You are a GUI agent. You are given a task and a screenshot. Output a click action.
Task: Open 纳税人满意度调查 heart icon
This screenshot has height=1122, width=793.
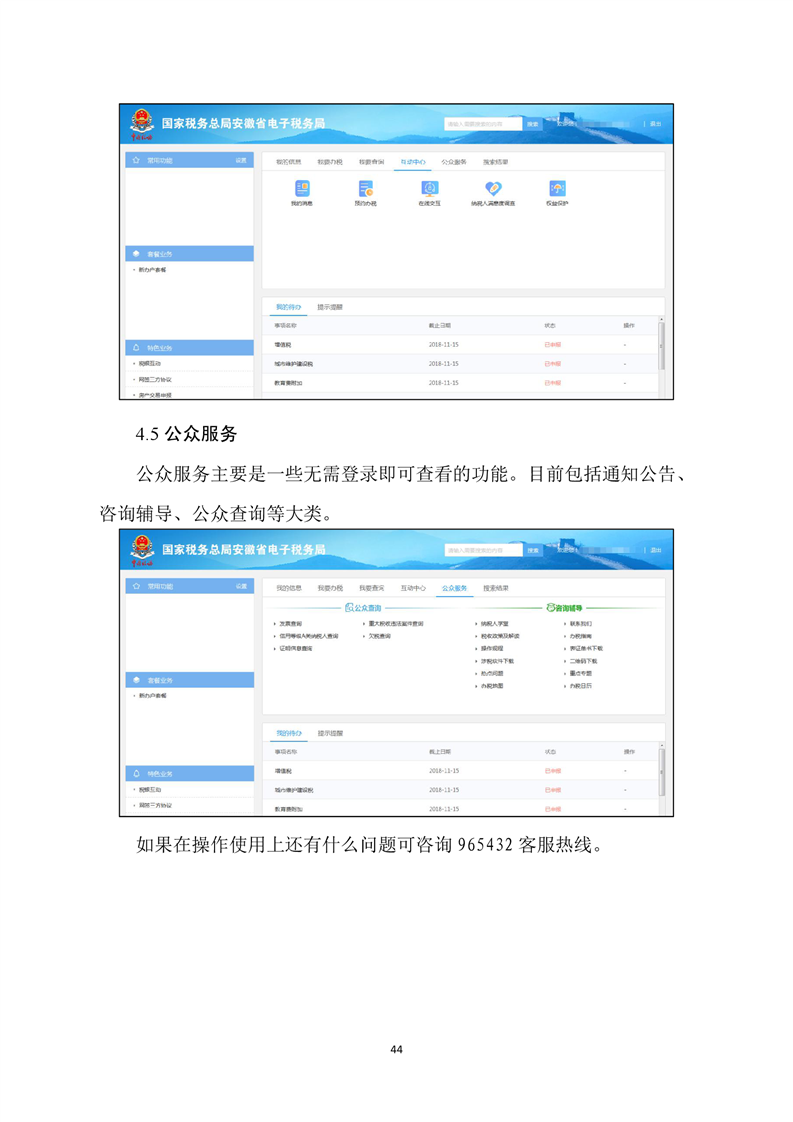click(493, 189)
